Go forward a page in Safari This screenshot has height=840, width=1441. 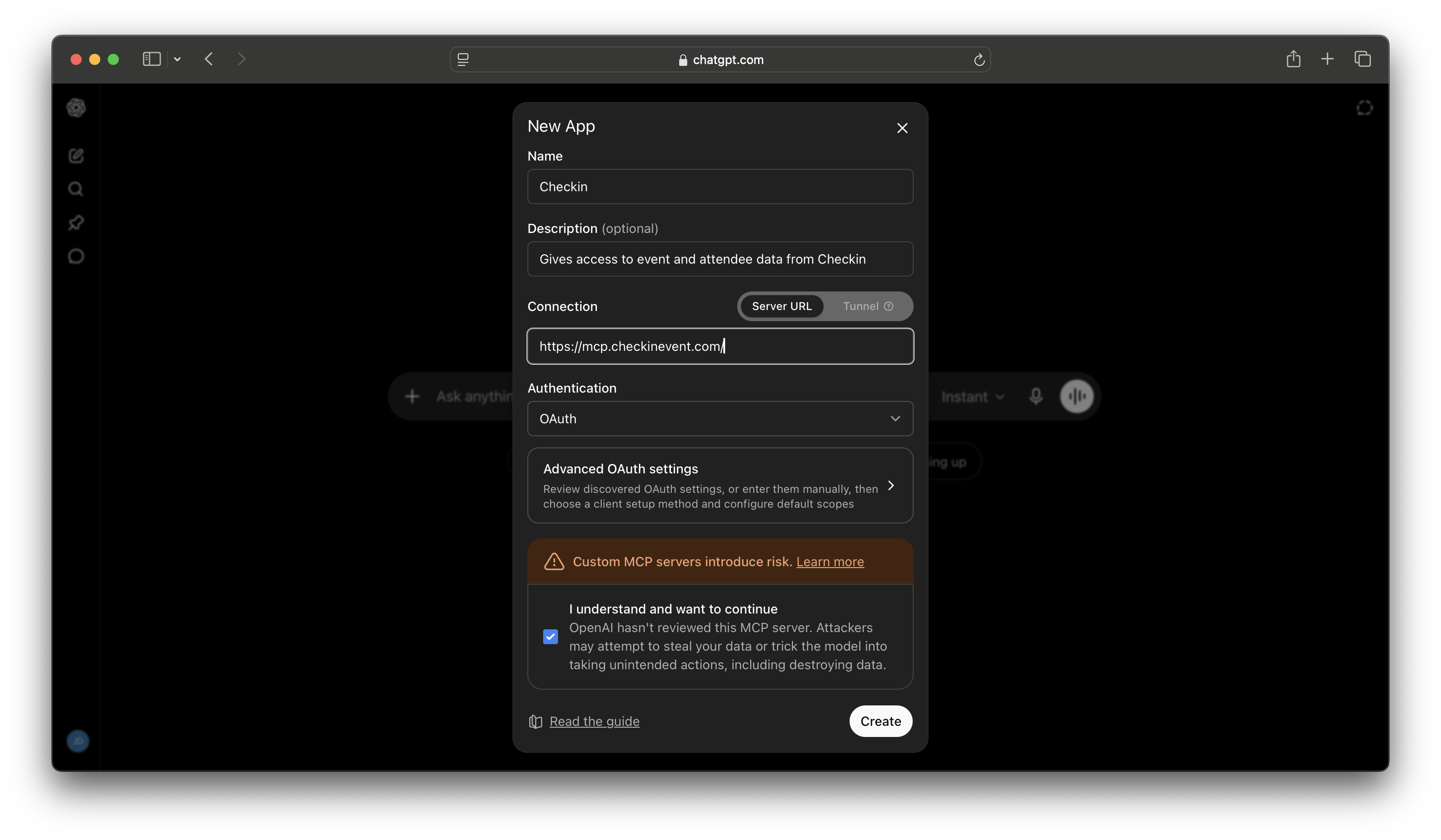coord(241,59)
